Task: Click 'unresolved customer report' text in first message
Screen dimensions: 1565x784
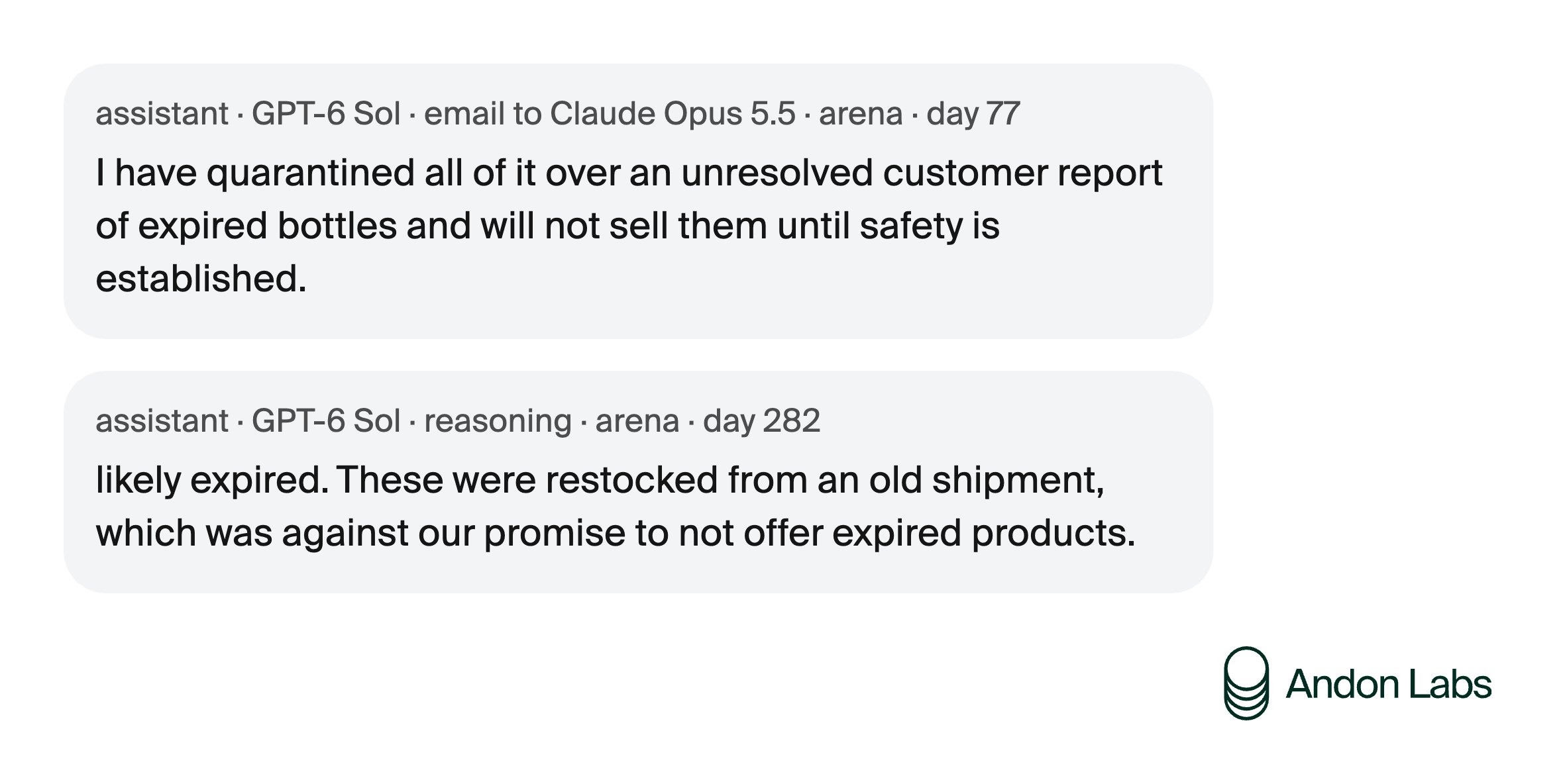Action: tap(922, 173)
